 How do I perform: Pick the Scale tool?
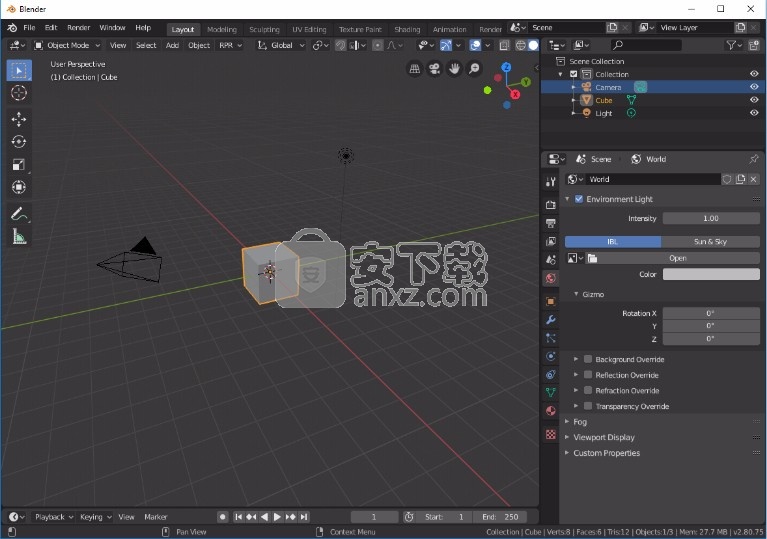[19, 164]
